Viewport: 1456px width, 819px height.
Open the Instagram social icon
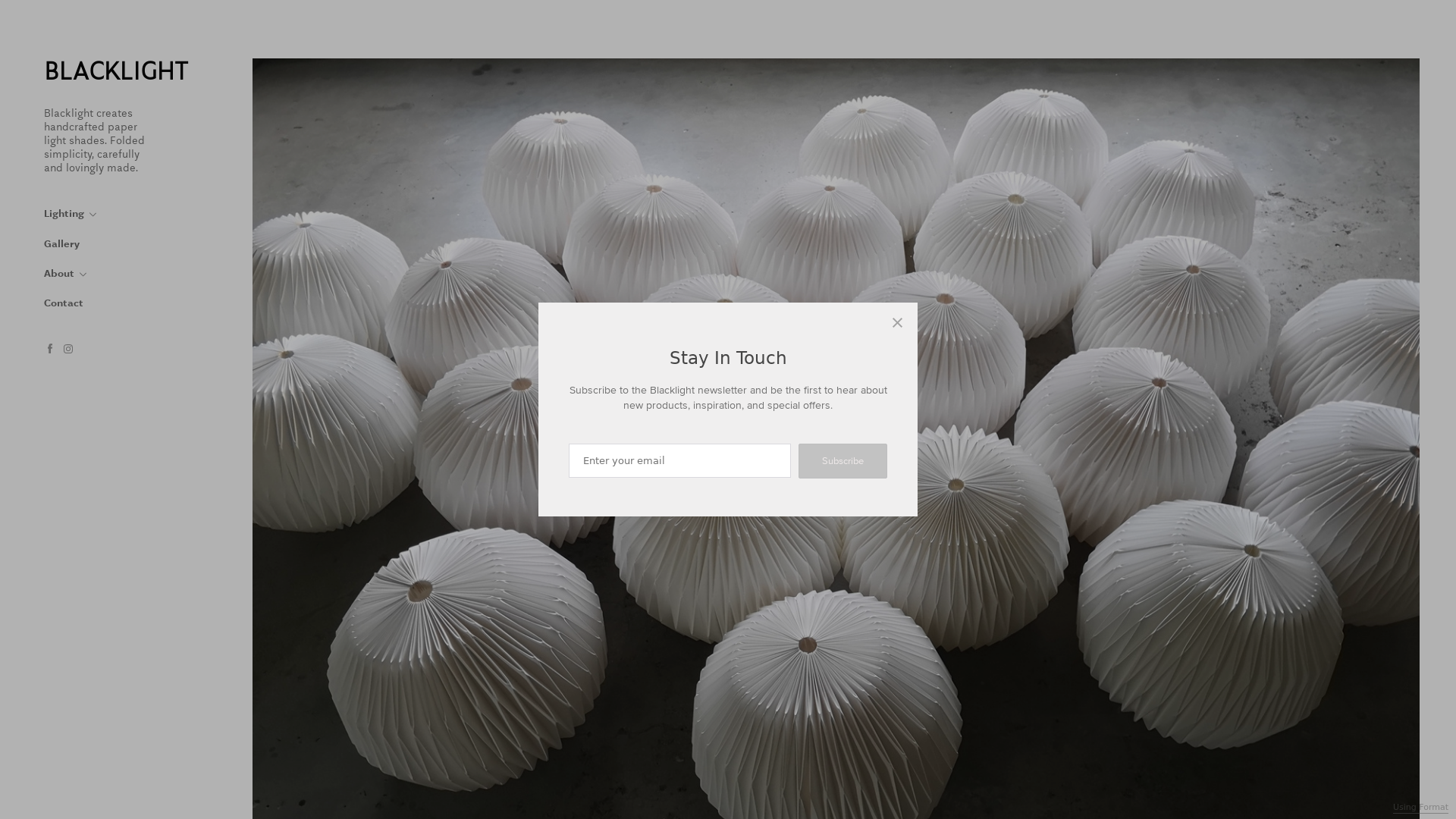click(x=68, y=349)
